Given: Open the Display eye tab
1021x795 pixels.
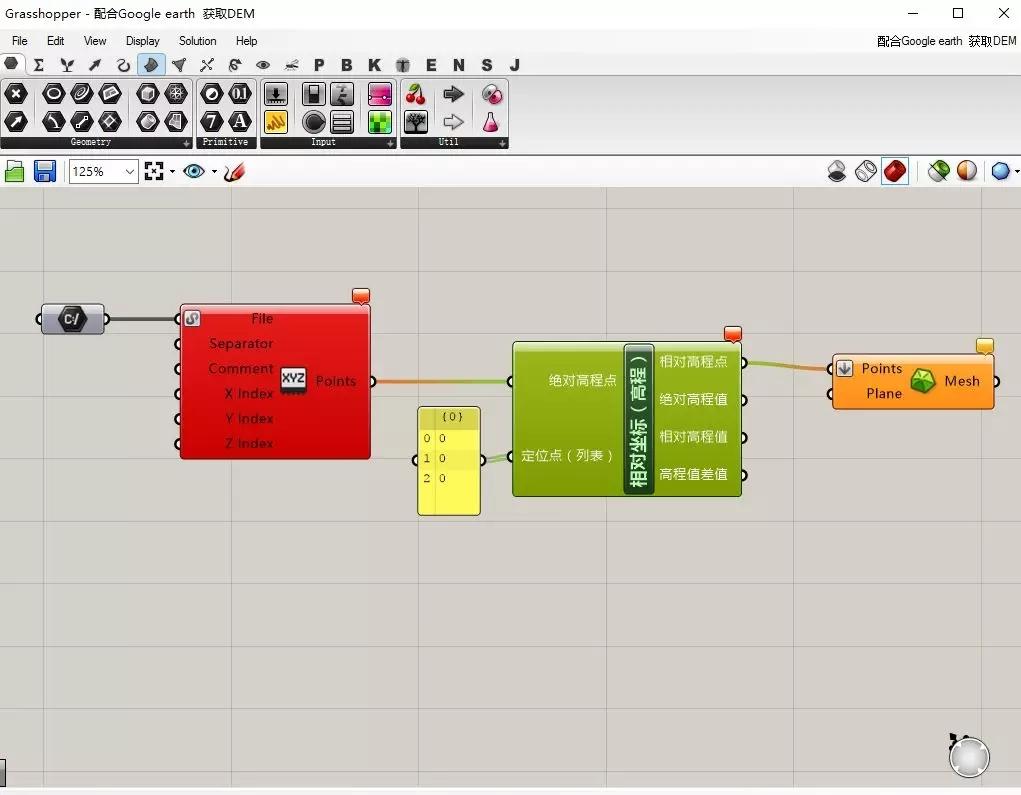Looking at the screenshot, I should pos(263,65).
